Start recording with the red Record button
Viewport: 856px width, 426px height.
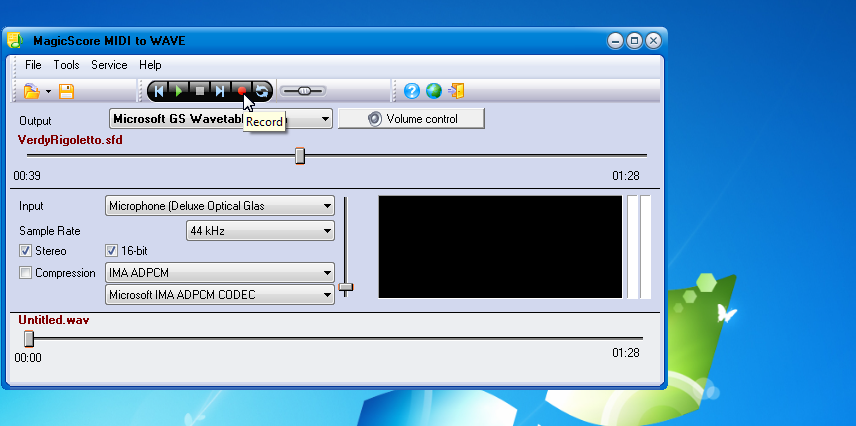241,91
